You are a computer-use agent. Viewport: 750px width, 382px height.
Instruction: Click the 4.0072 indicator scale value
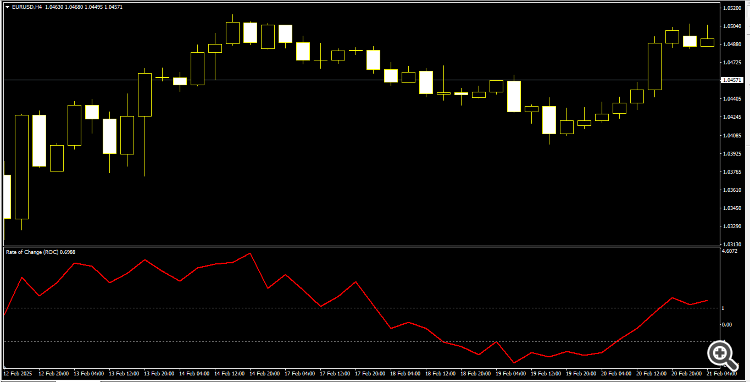click(730, 251)
